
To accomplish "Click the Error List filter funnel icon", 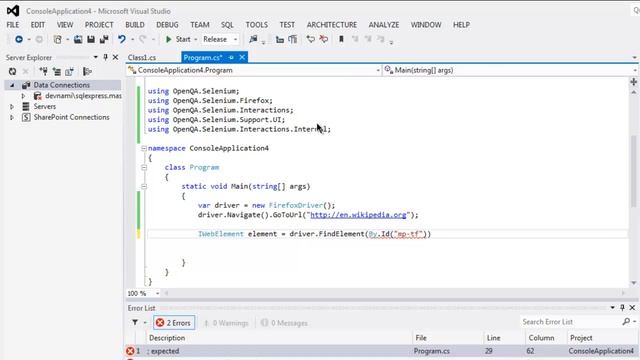I will [135, 322].
